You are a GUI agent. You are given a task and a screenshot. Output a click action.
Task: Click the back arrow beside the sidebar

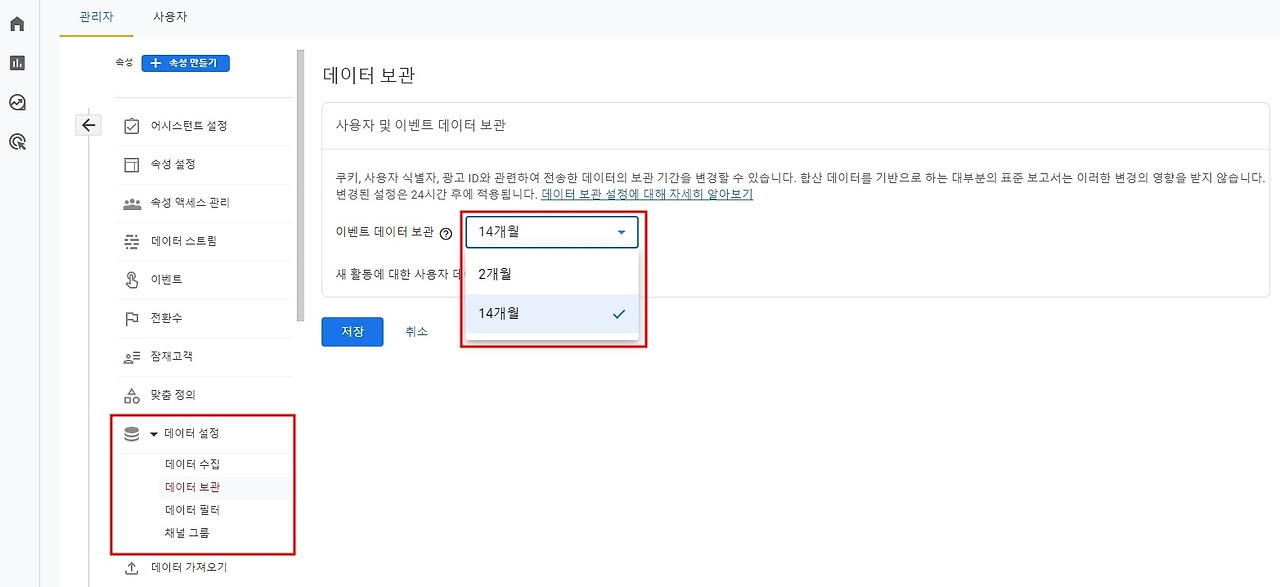click(88, 124)
